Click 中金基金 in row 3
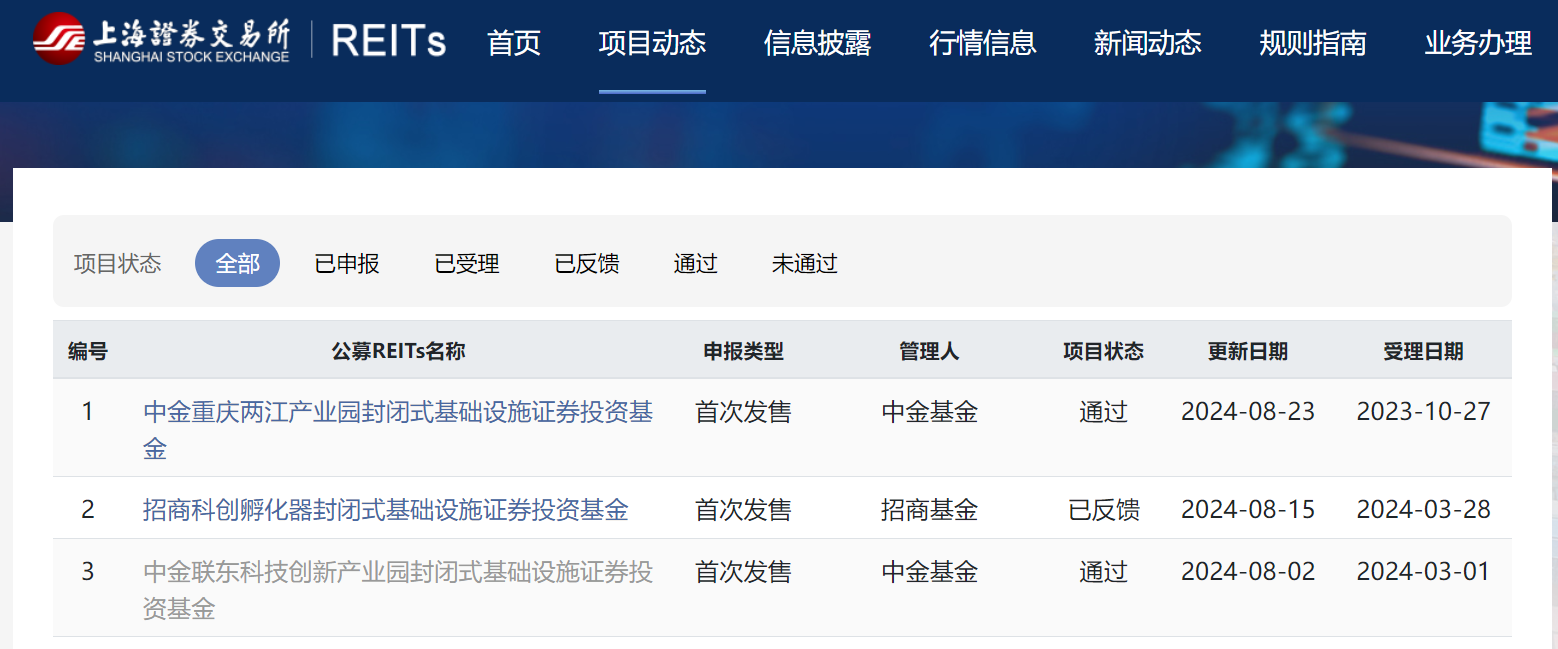 pos(929,572)
